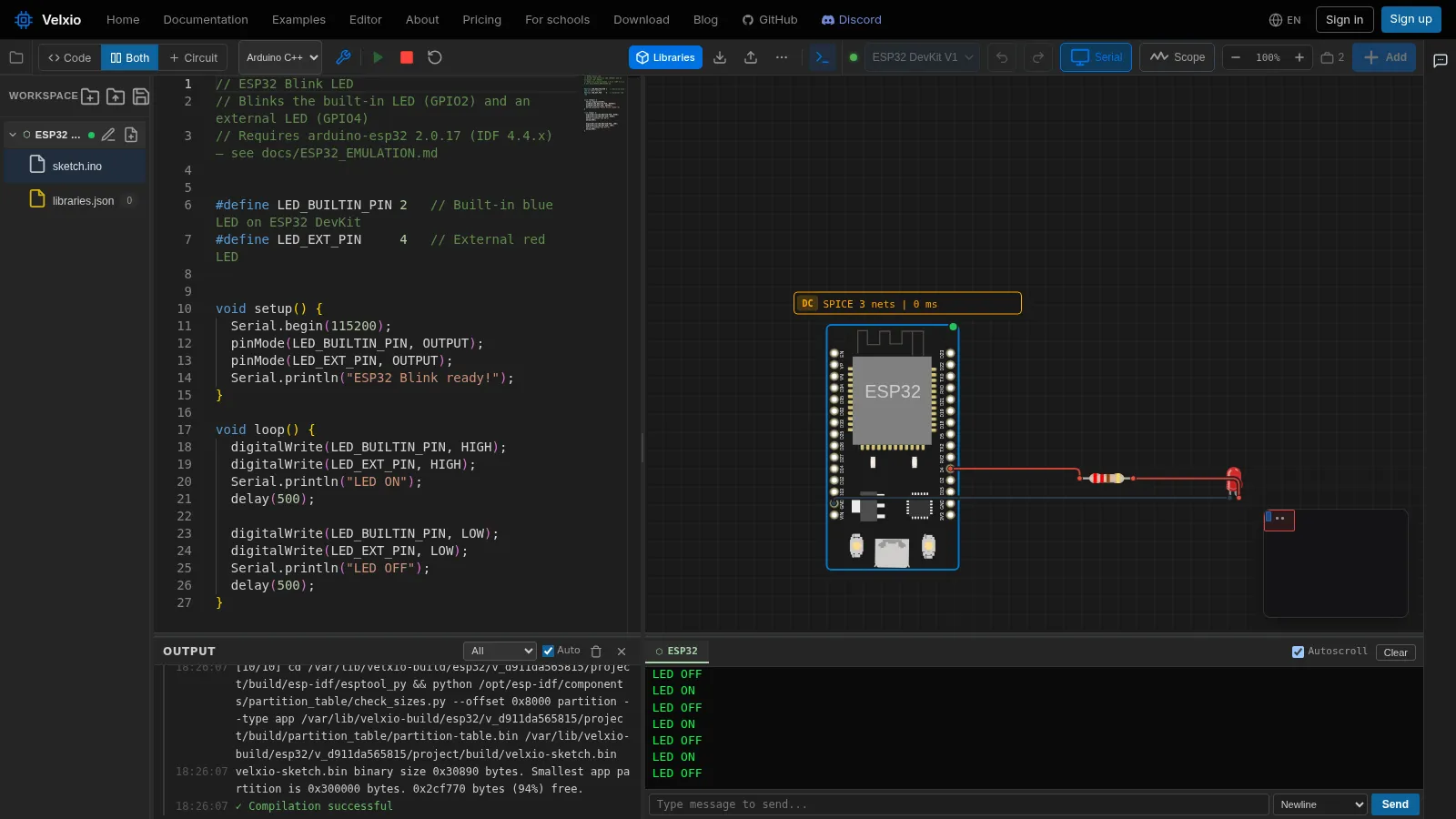Open the Home menu item
1456x819 pixels.
click(123, 19)
